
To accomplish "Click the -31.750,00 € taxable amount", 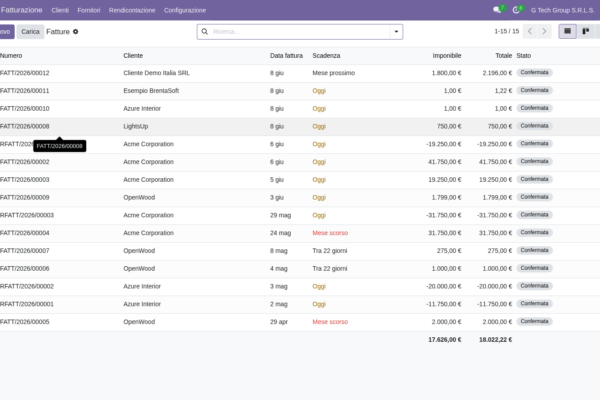I will 443,215.
